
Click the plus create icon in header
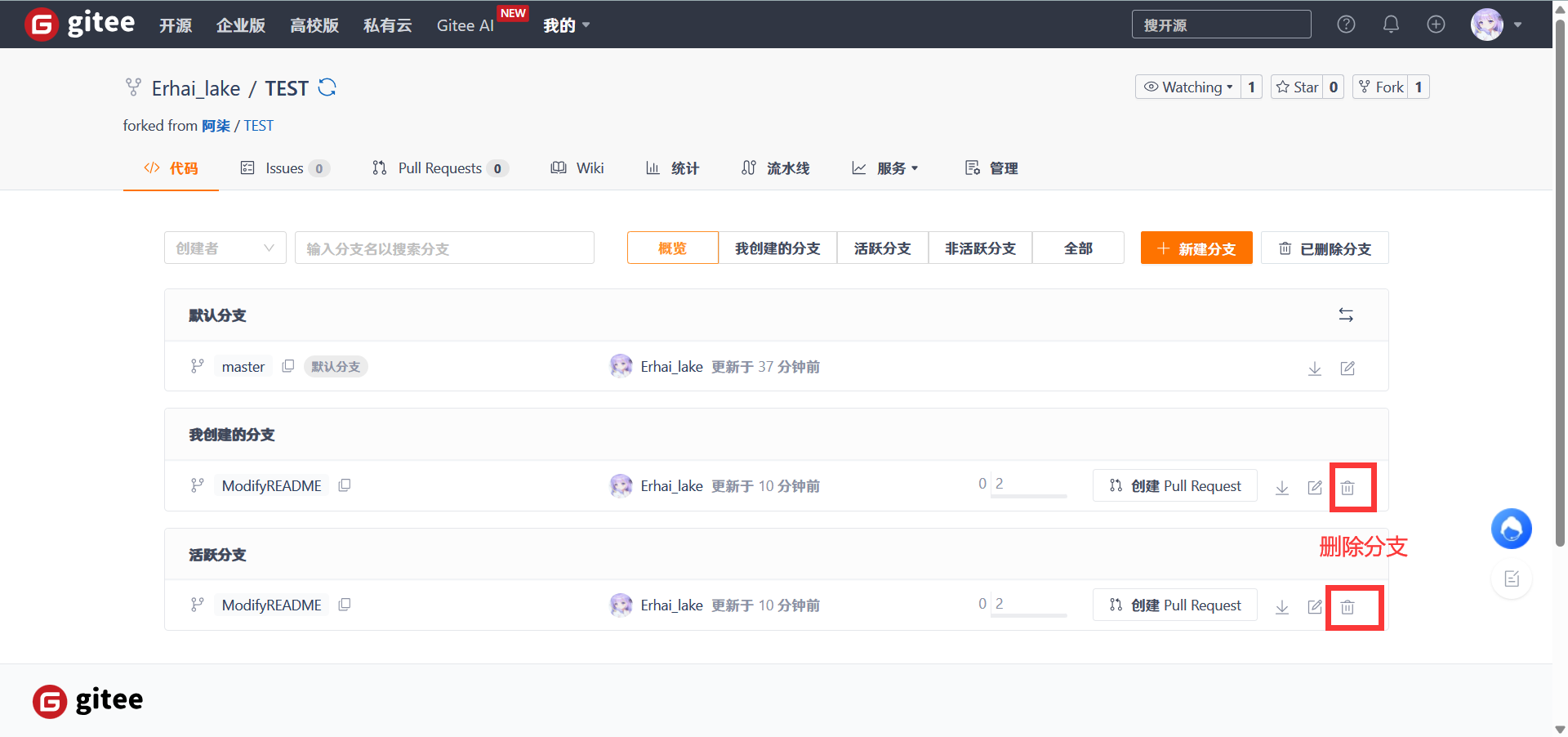[x=1436, y=25]
